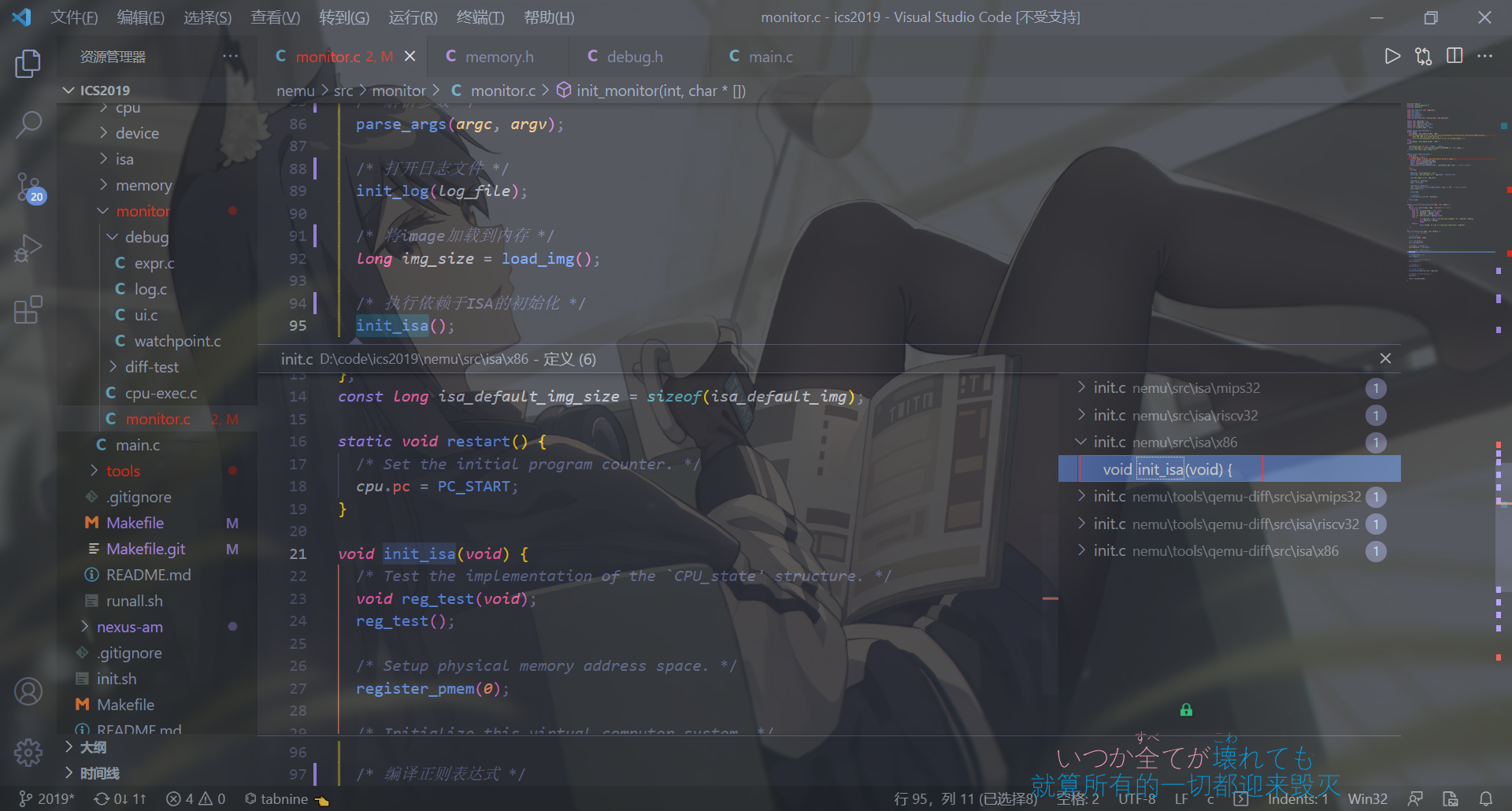Switch to the memory.h tab
This screenshot has height=811, width=1512.
(498, 56)
